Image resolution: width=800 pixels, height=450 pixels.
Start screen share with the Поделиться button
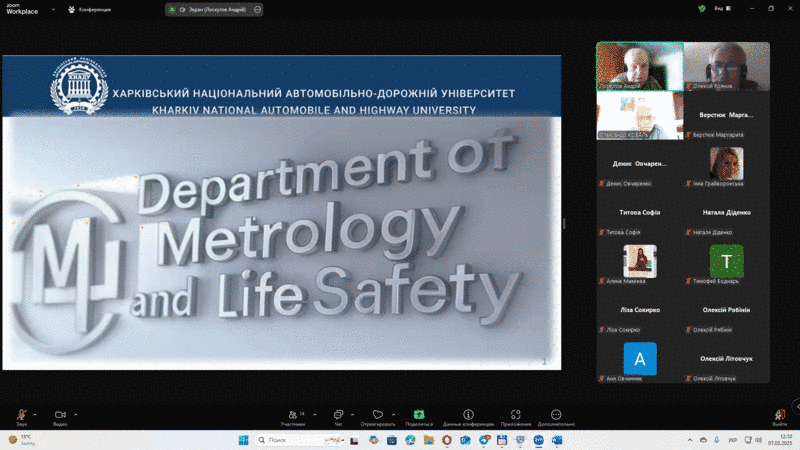point(419,415)
